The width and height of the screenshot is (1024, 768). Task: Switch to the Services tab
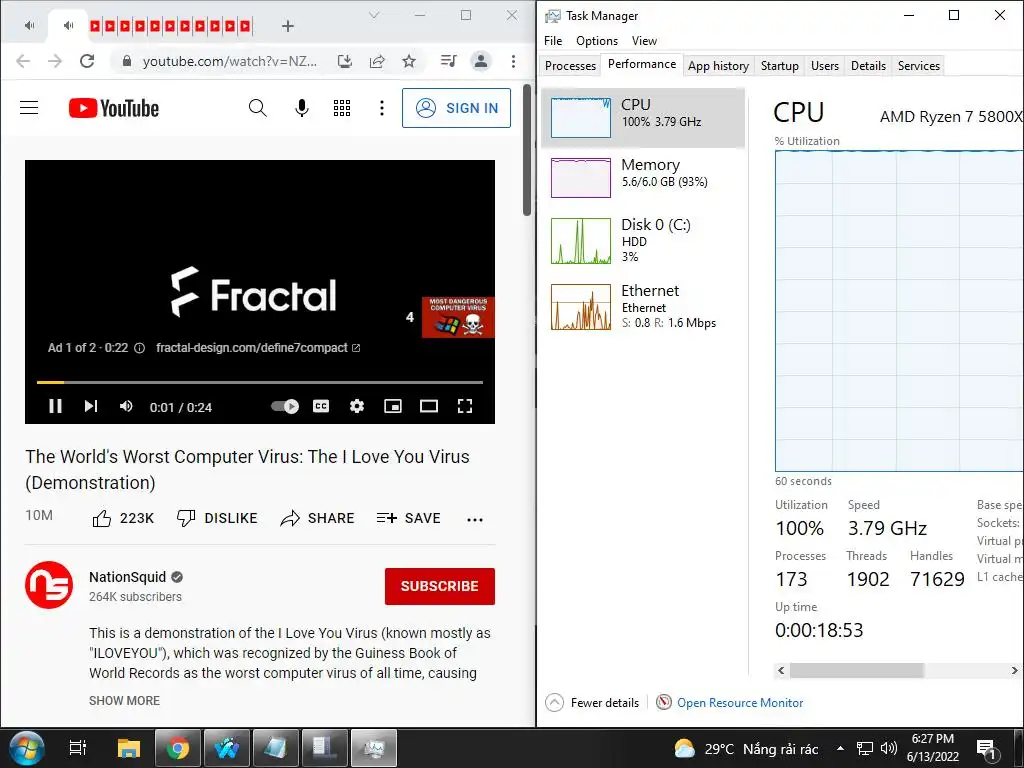pyautogui.click(x=918, y=66)
